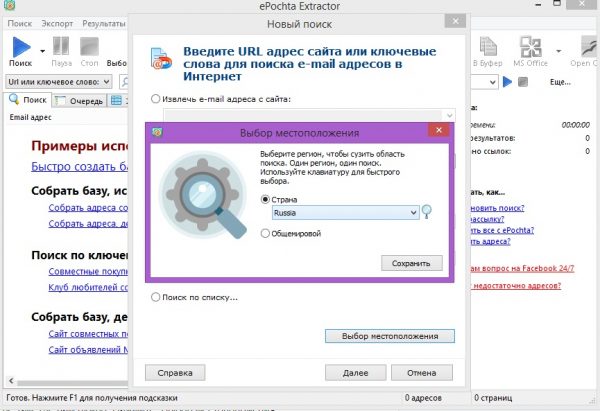
Task: Open the dropdown arrow next to MS Office
Action: pos(559,51)
